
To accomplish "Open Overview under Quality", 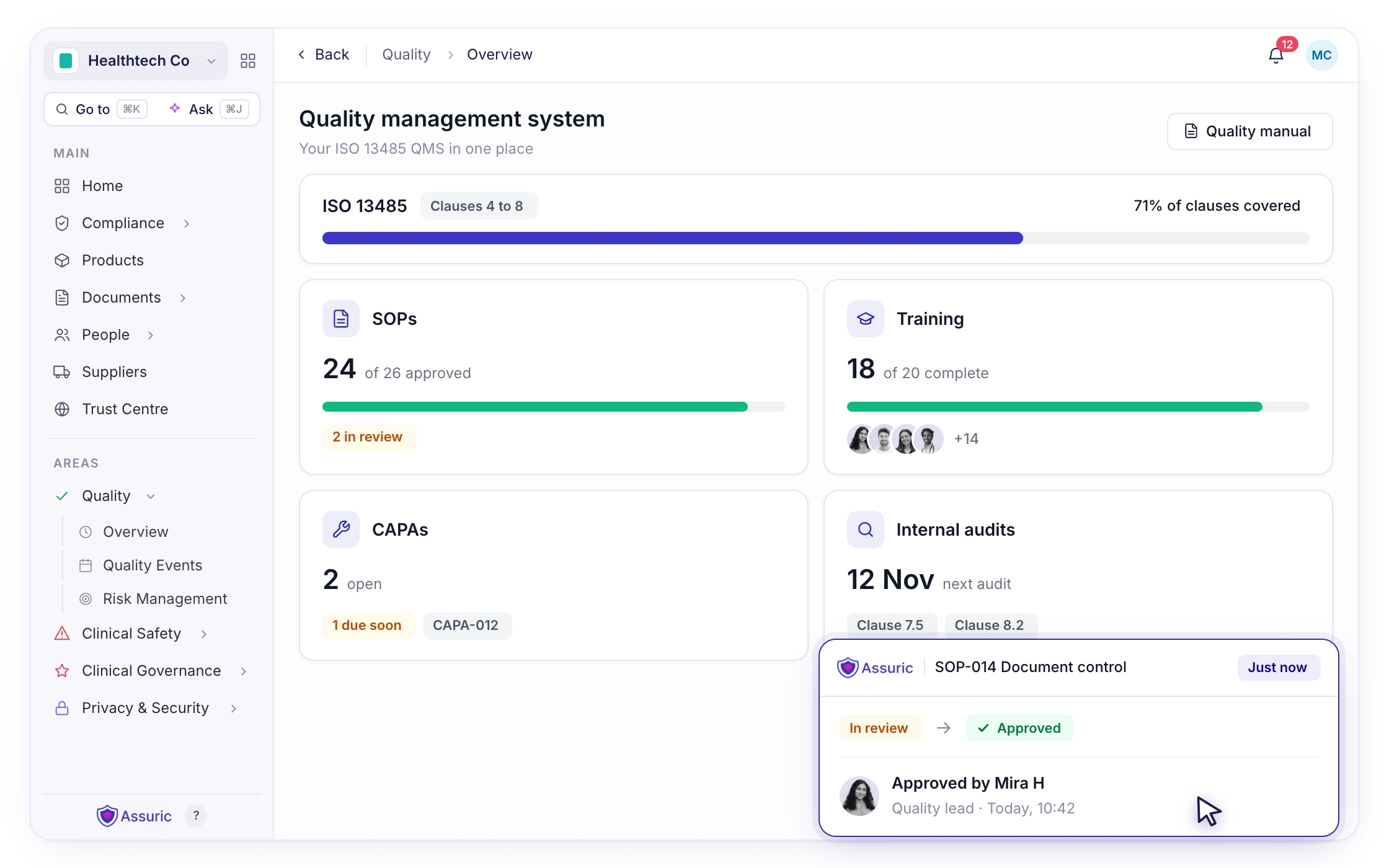I will [x=135, y=532].
